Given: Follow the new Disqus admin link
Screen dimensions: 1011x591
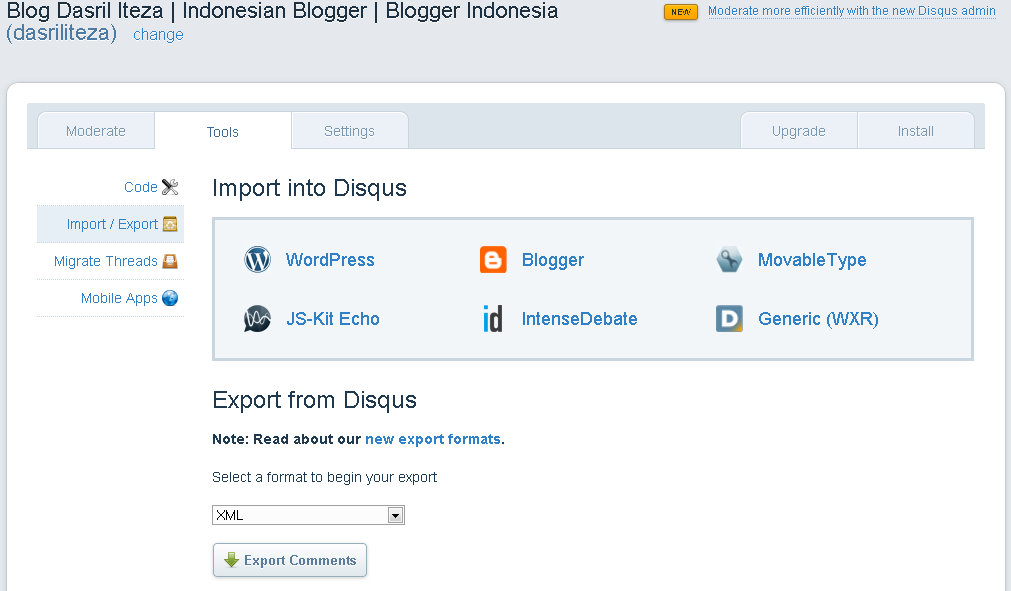Looking at the screenshot, I should (851, 10).
